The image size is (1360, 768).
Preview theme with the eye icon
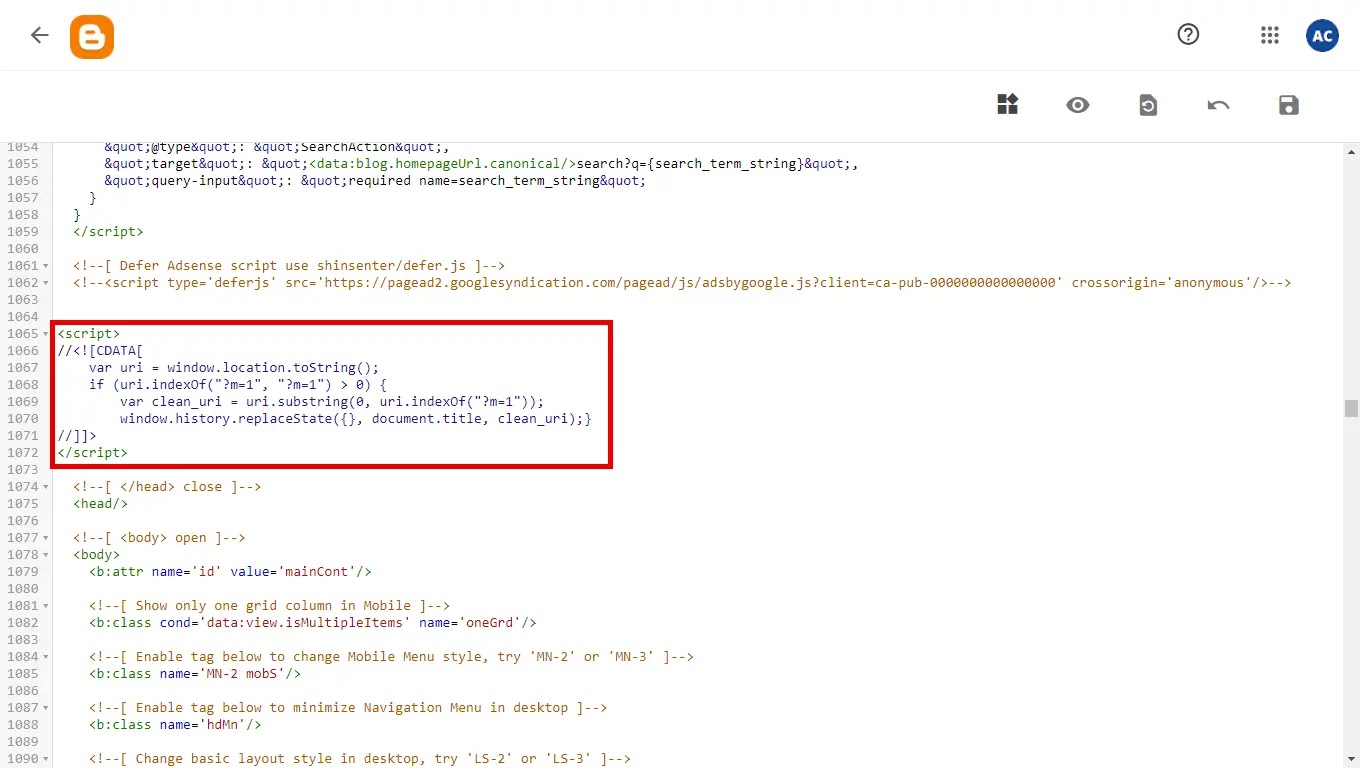click(x=1077, y=105)
